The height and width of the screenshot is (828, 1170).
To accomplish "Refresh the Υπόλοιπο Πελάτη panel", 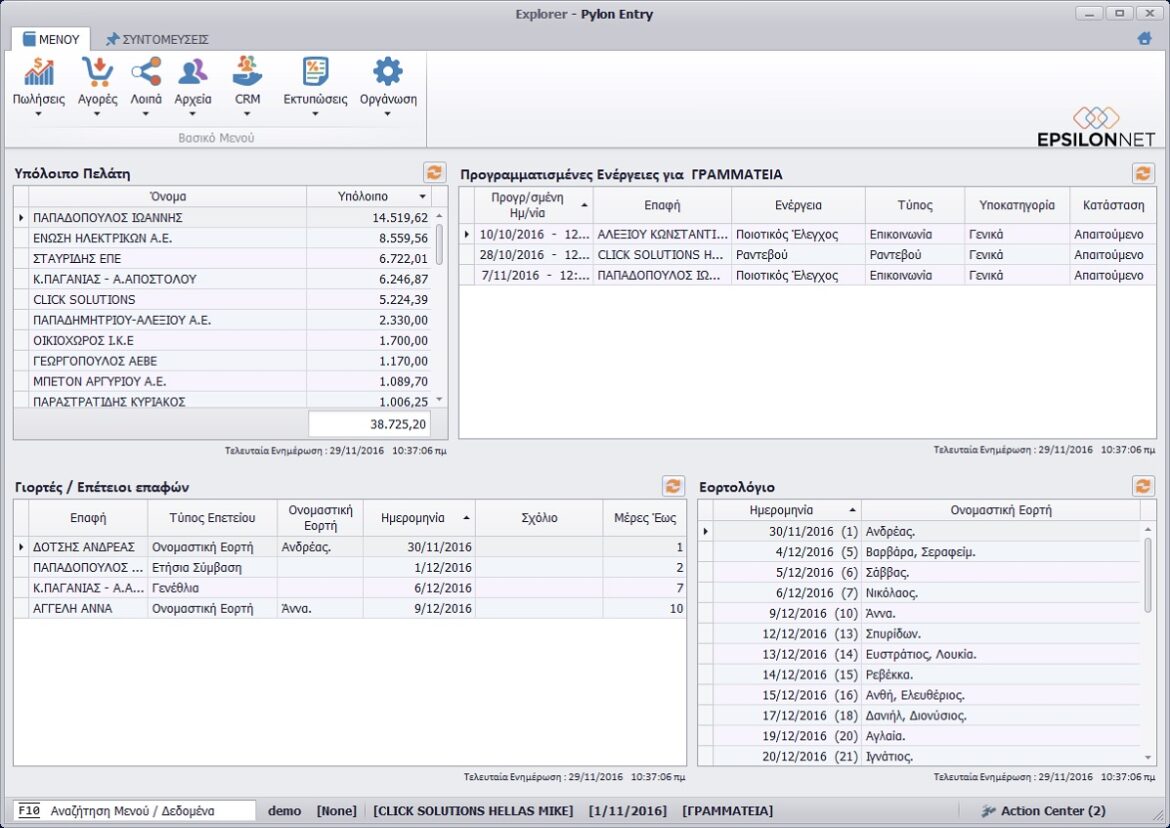I will [x=434, y=172].
